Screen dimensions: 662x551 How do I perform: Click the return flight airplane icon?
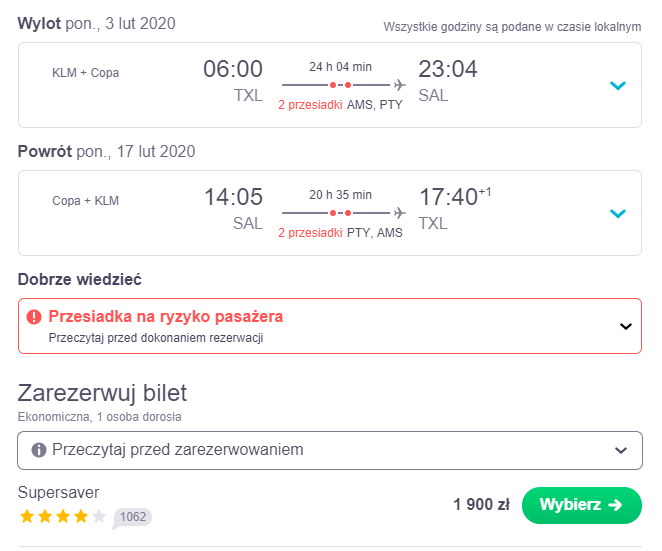point(399,213)
